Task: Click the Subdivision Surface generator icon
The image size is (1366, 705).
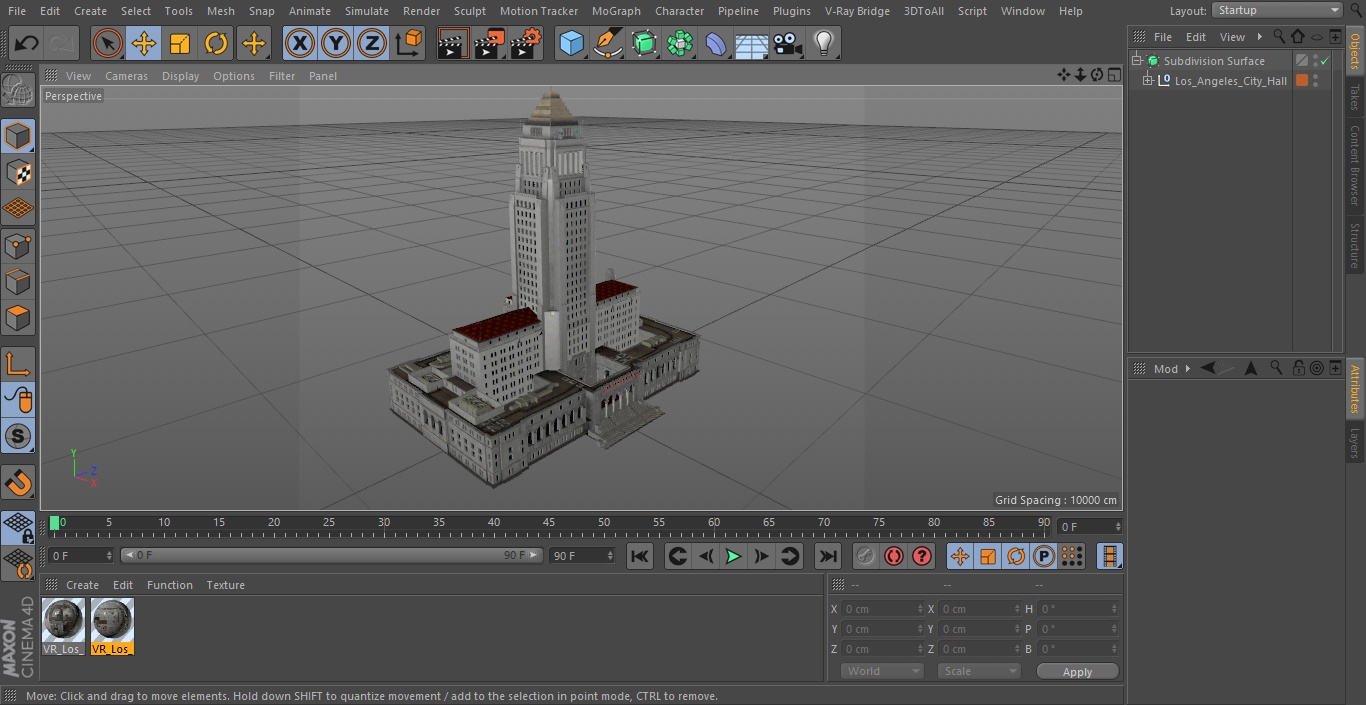Action: [x=644, y=43]
